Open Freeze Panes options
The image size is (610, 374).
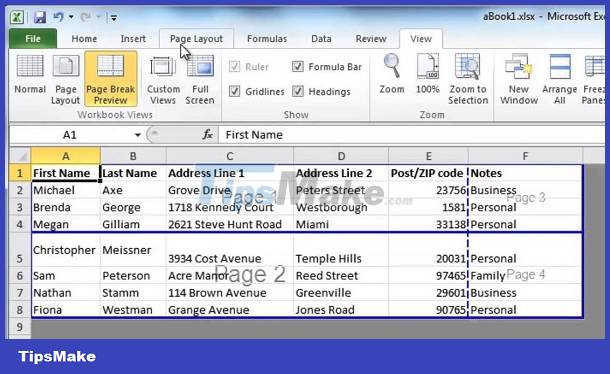(593, 79)
